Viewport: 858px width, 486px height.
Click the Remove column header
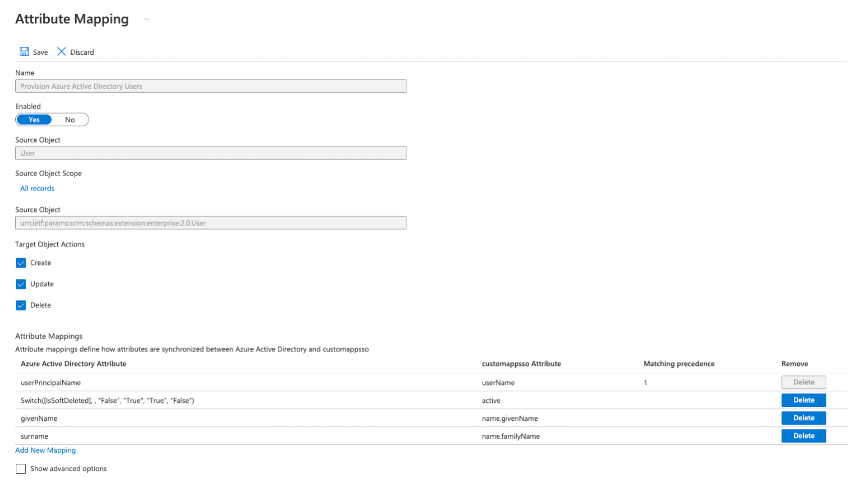[x=795, y=364]
